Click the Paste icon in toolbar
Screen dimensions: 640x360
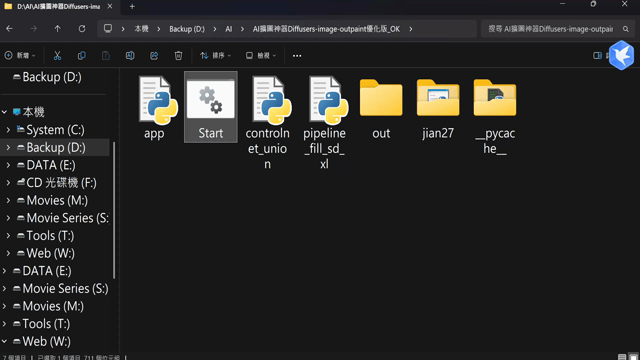pos(106,56)
